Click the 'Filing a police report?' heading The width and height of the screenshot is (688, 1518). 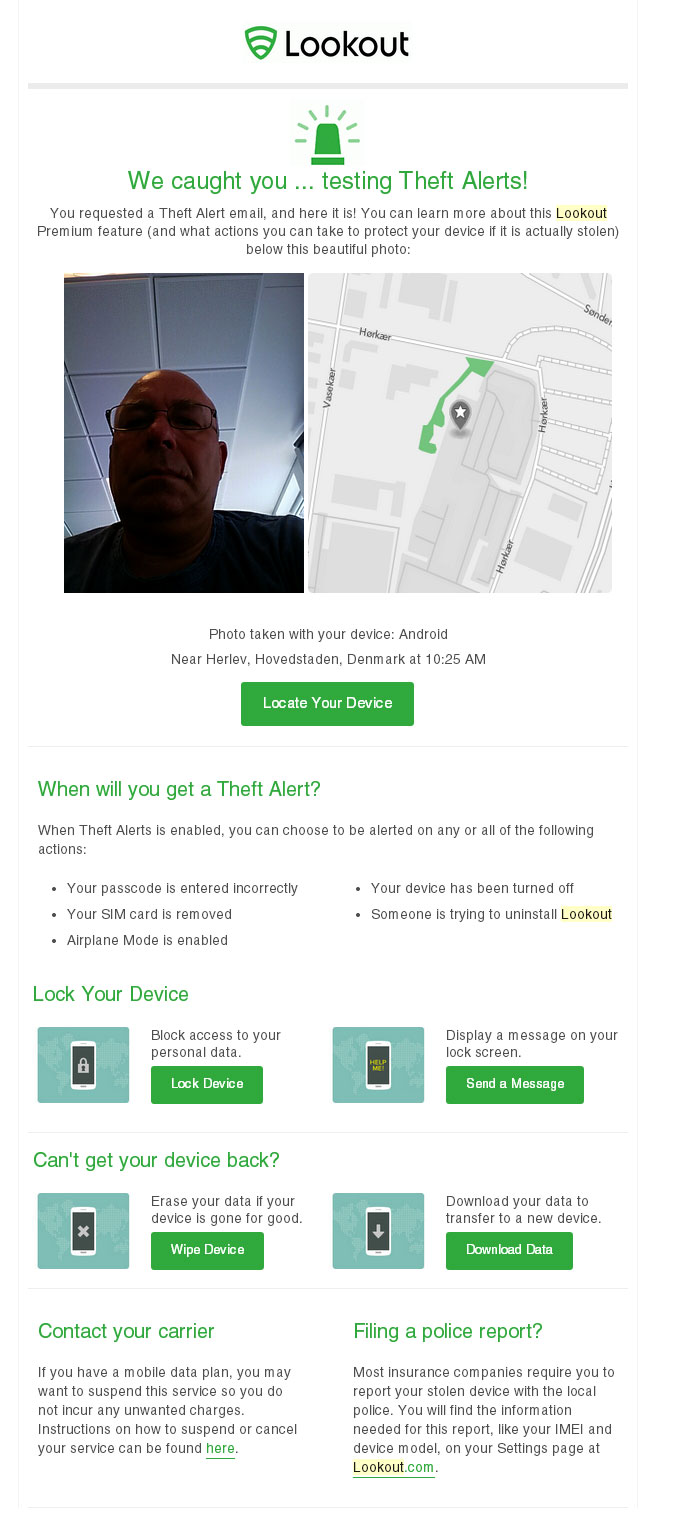tap(448, 1331)
